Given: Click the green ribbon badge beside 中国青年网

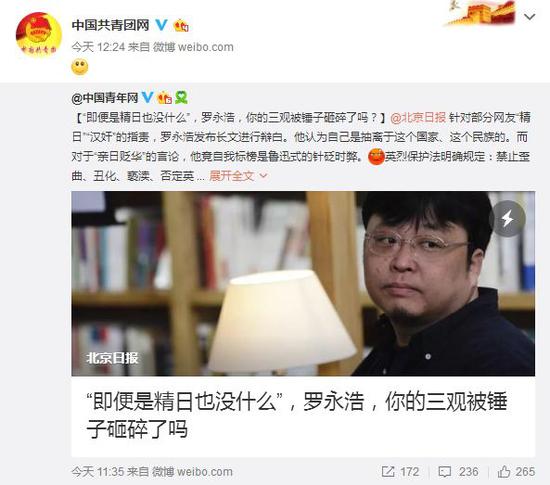Looking at the screenshot, I should pyautogui.click(x=181, y=97).
